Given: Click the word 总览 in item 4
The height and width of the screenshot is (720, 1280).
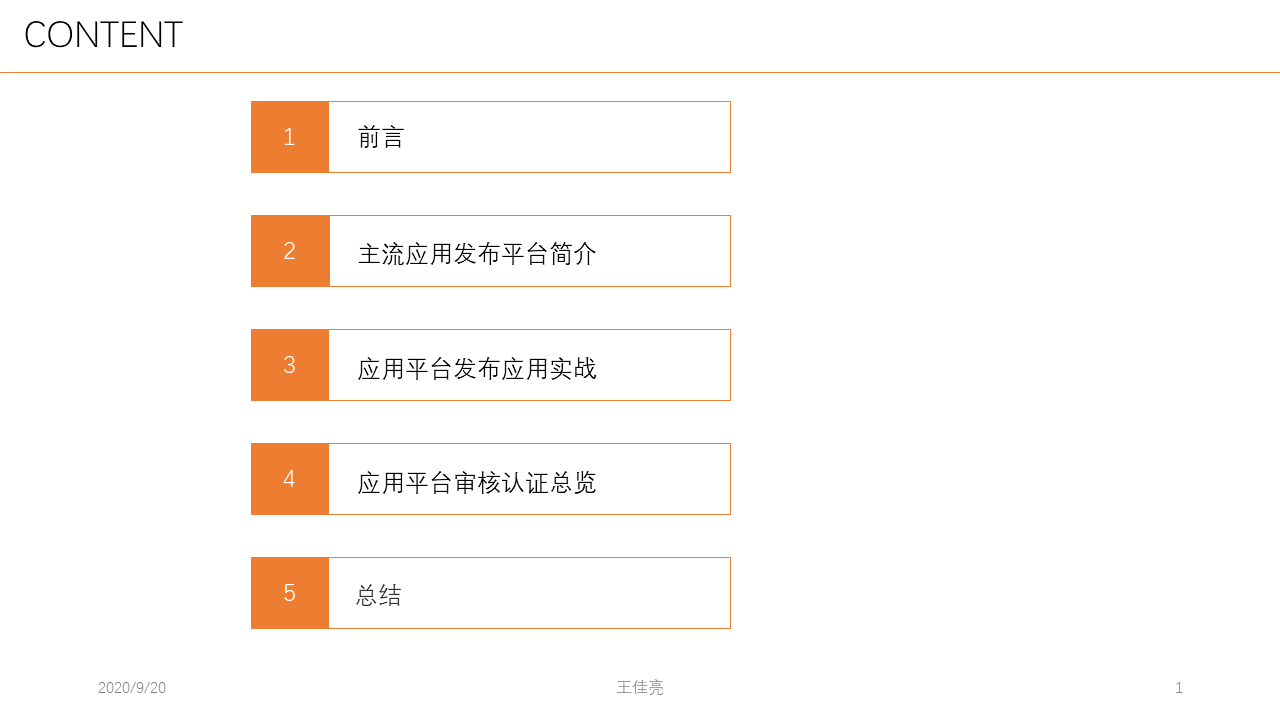Looking at the screenshot, I should click(573, 483).
